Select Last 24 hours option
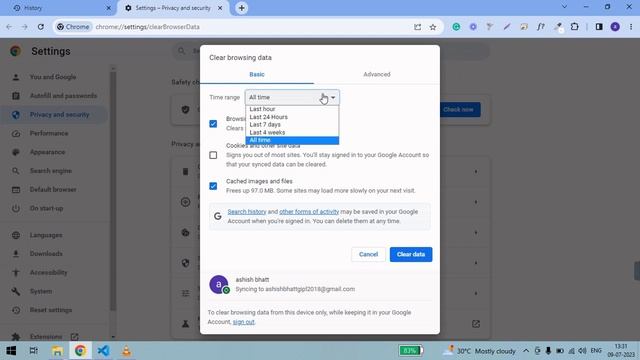Viewport: 640px width, 360px height. pos(292,117)
